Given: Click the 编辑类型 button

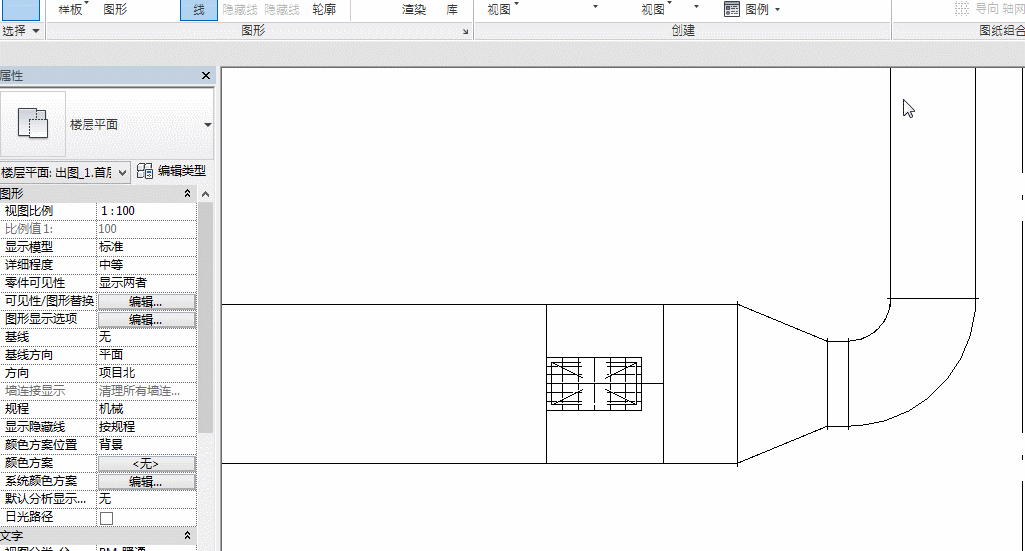Looking at the screenshot, I should [x=172, y=171].
